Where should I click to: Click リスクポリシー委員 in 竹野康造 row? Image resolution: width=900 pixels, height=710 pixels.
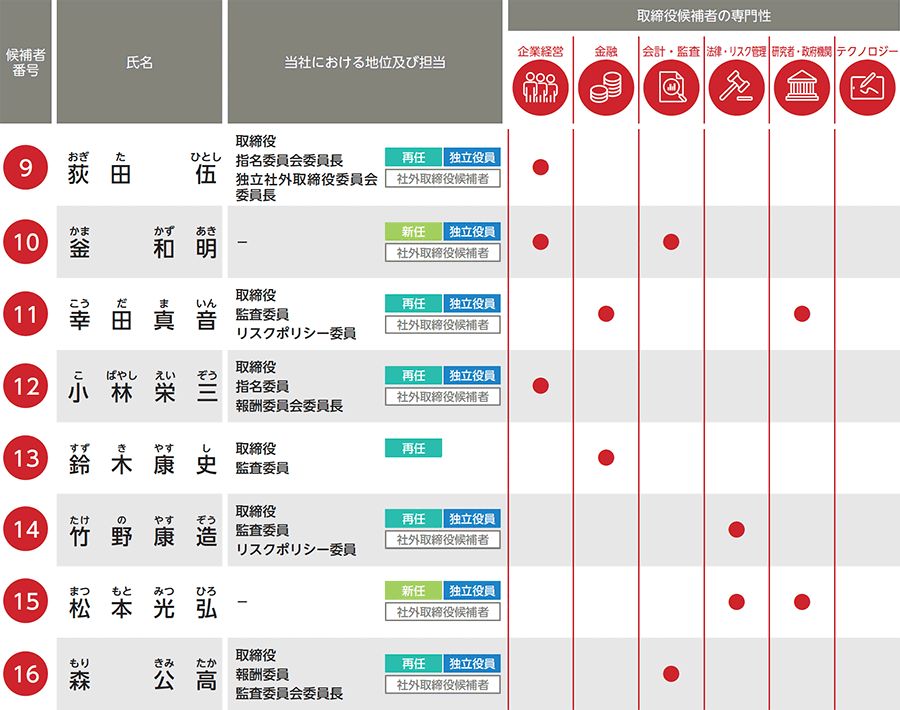(296, 550)
